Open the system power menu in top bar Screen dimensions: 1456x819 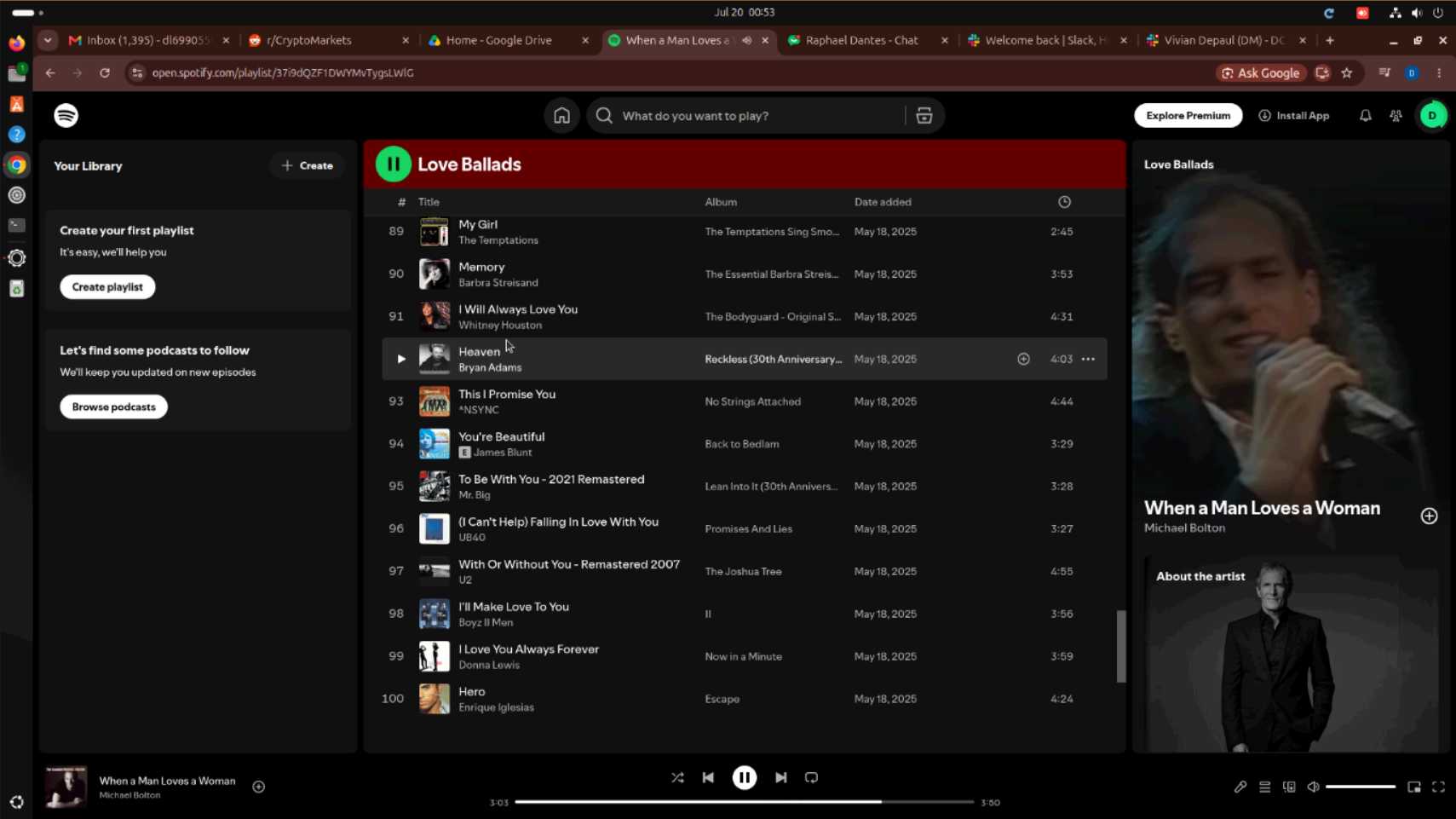click(1438, 13)
